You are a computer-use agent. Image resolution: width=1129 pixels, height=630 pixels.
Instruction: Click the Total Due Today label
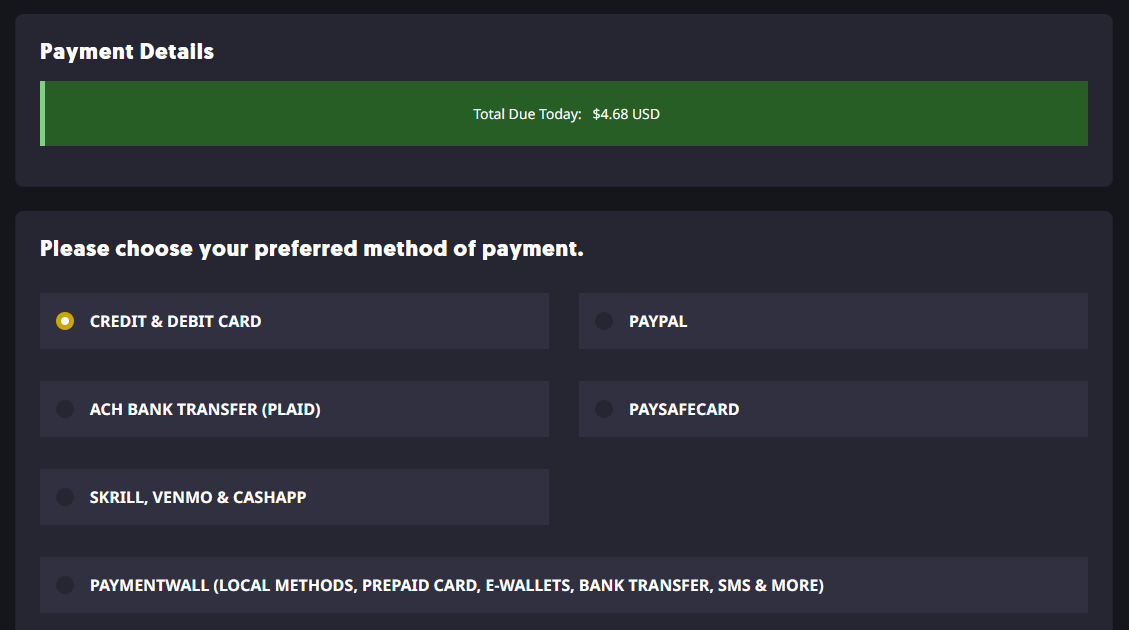click(x=527, y=114)
